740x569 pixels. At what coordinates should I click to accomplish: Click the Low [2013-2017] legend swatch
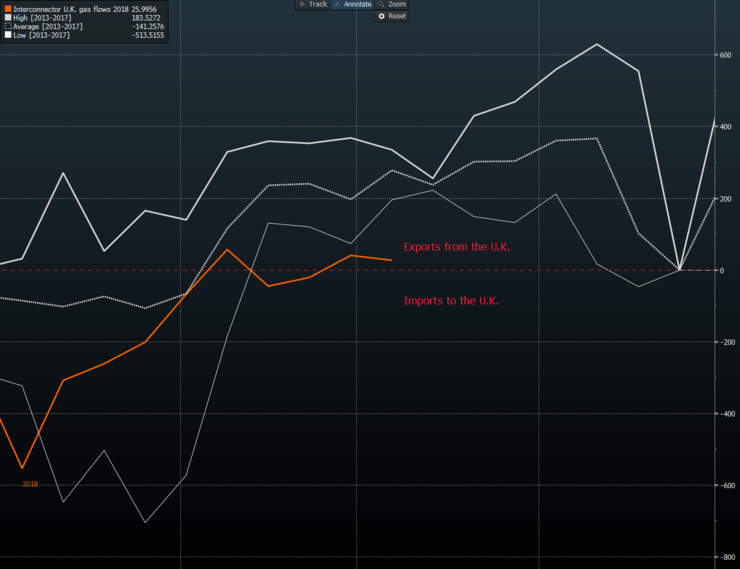pyautogui.click(x=8, y=35)
